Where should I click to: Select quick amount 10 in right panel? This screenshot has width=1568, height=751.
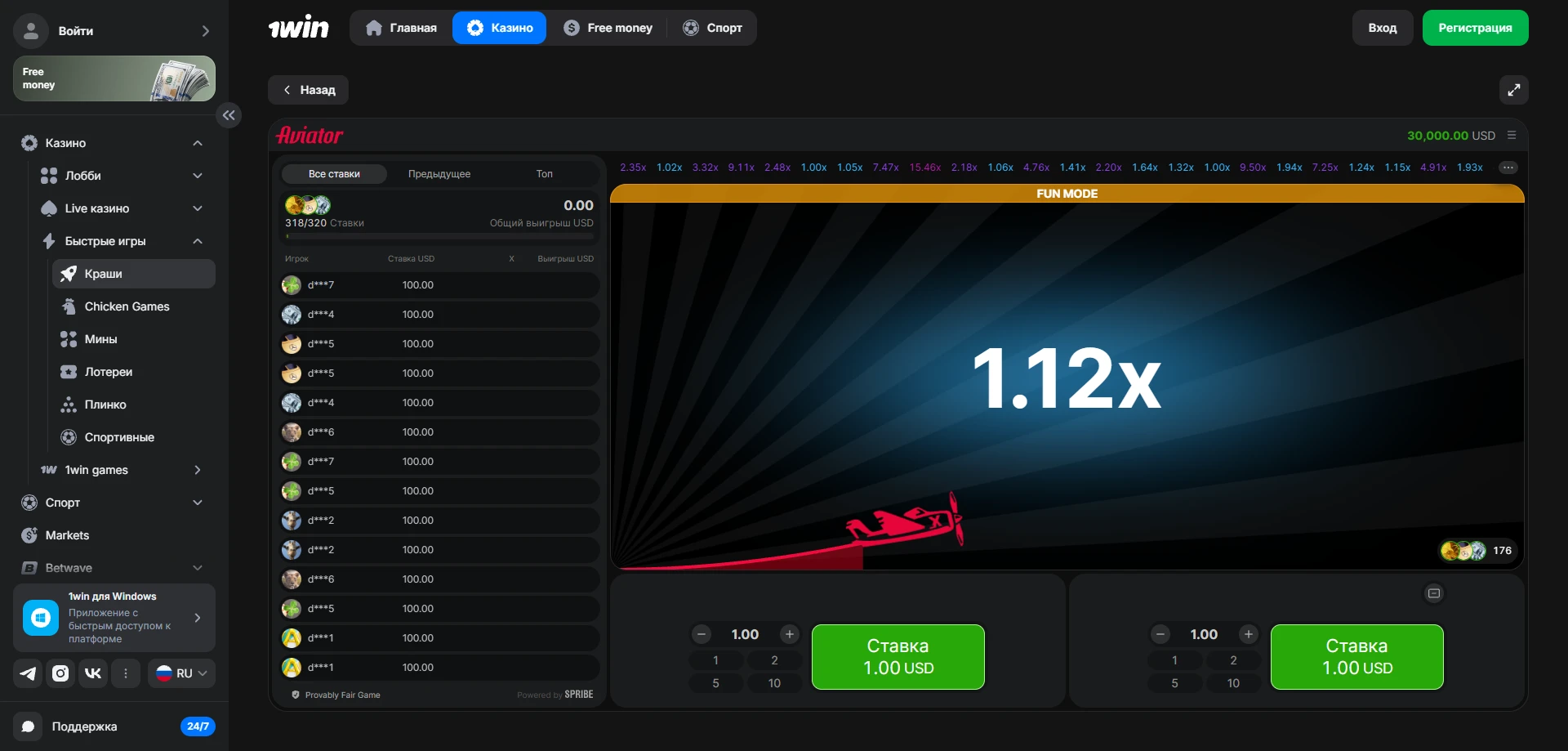coord(1233,683)
